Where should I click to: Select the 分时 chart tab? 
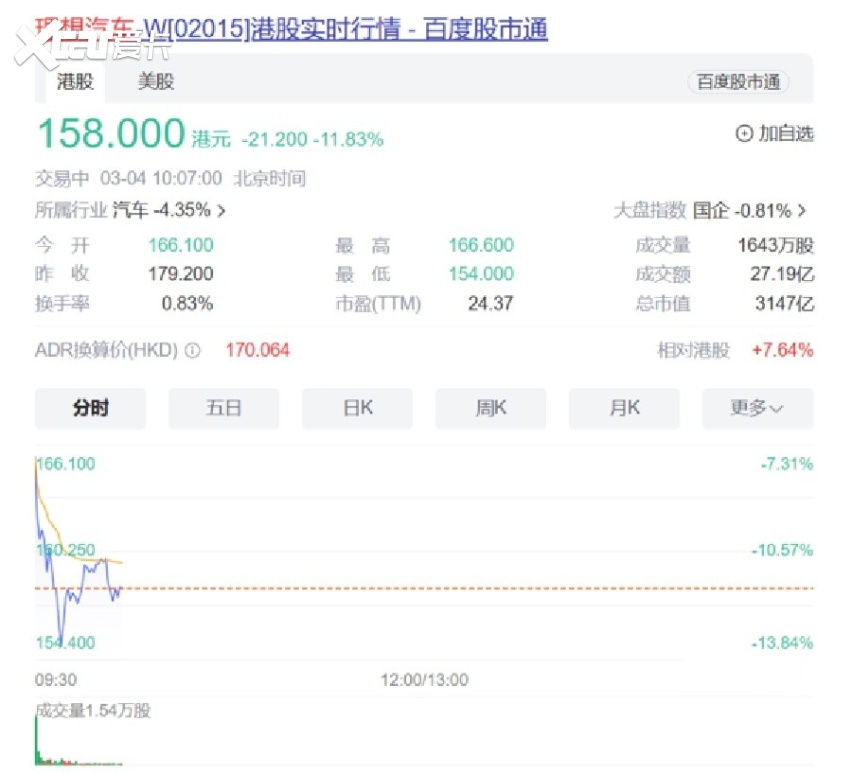90,408
